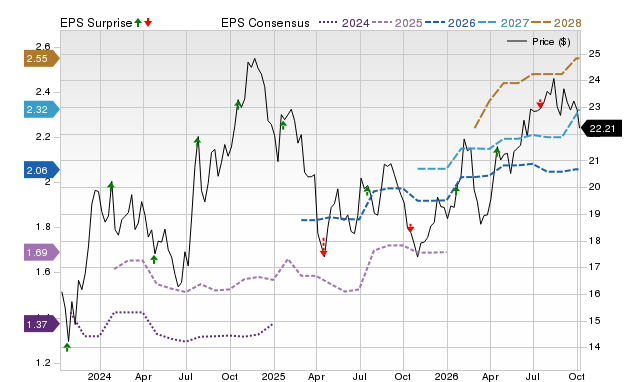Toggle the 2027 dashed line legend entry

tap(503, 23)
